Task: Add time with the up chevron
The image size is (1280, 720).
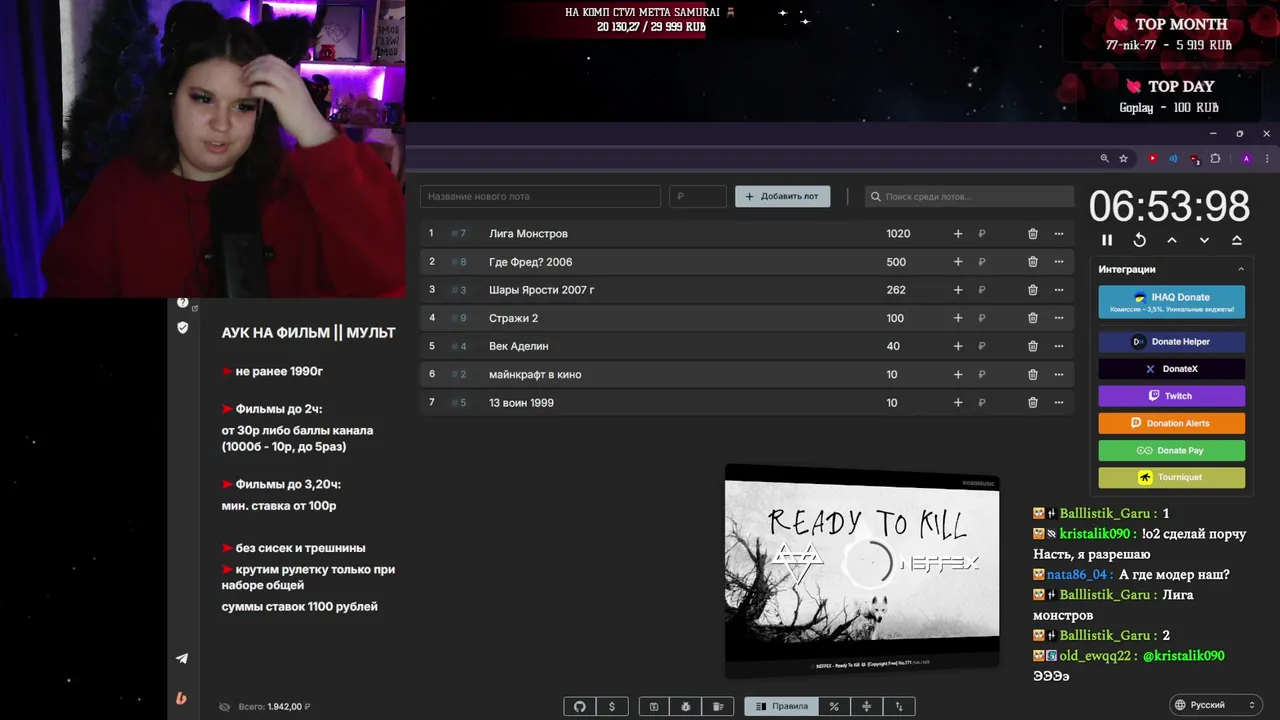Action: coord(1172,240)
